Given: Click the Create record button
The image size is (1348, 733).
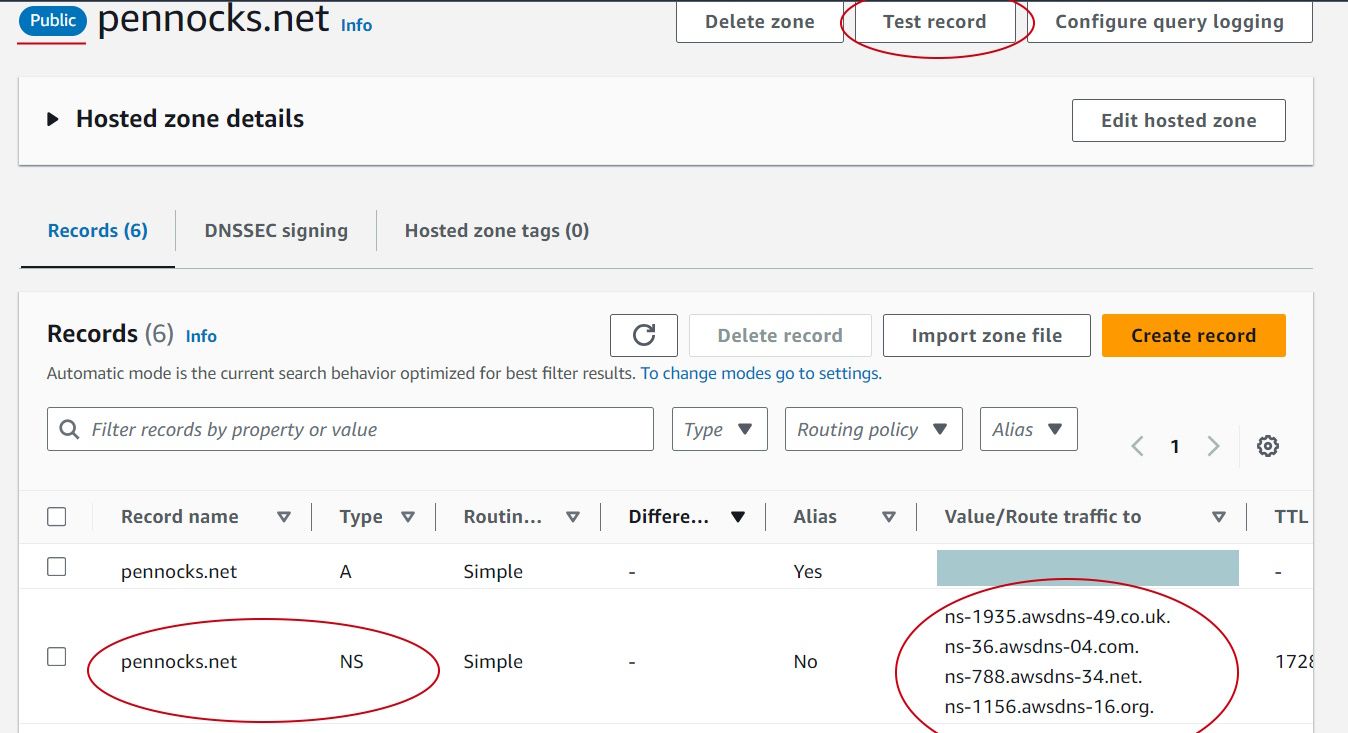Looking at the screenshot, I should [1194, 335].
